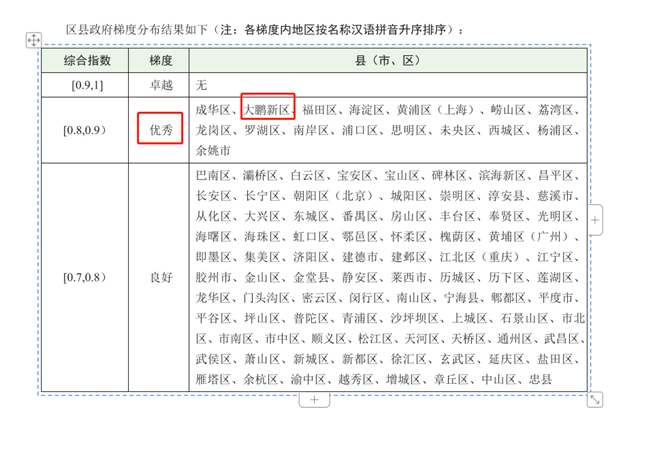
Task: Click the table move handle icon
Action: coord(34,40)
